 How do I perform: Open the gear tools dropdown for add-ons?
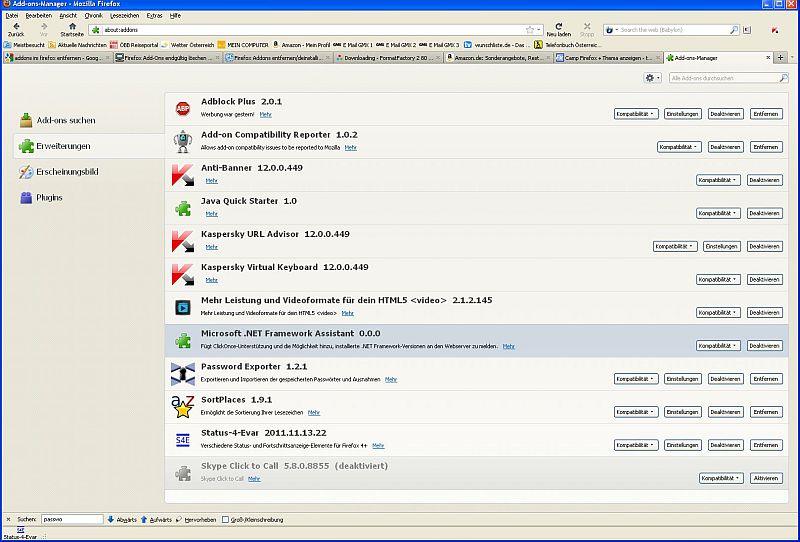pyautogui.click(x=652, y=78)
